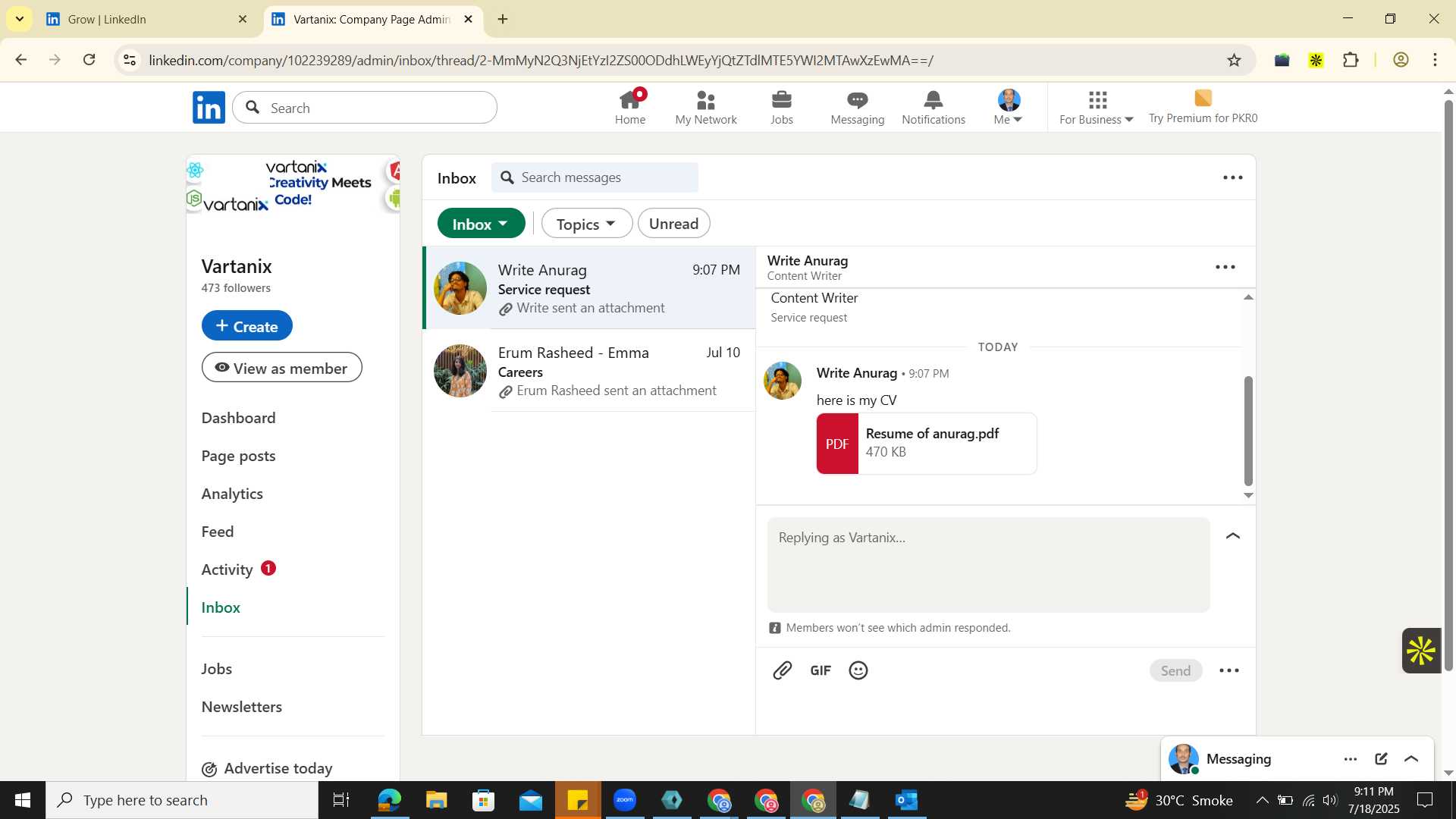Expand the Messaging overlay chevron
This screenshot has height=819, width=1456.
[x=1411, y=759]
